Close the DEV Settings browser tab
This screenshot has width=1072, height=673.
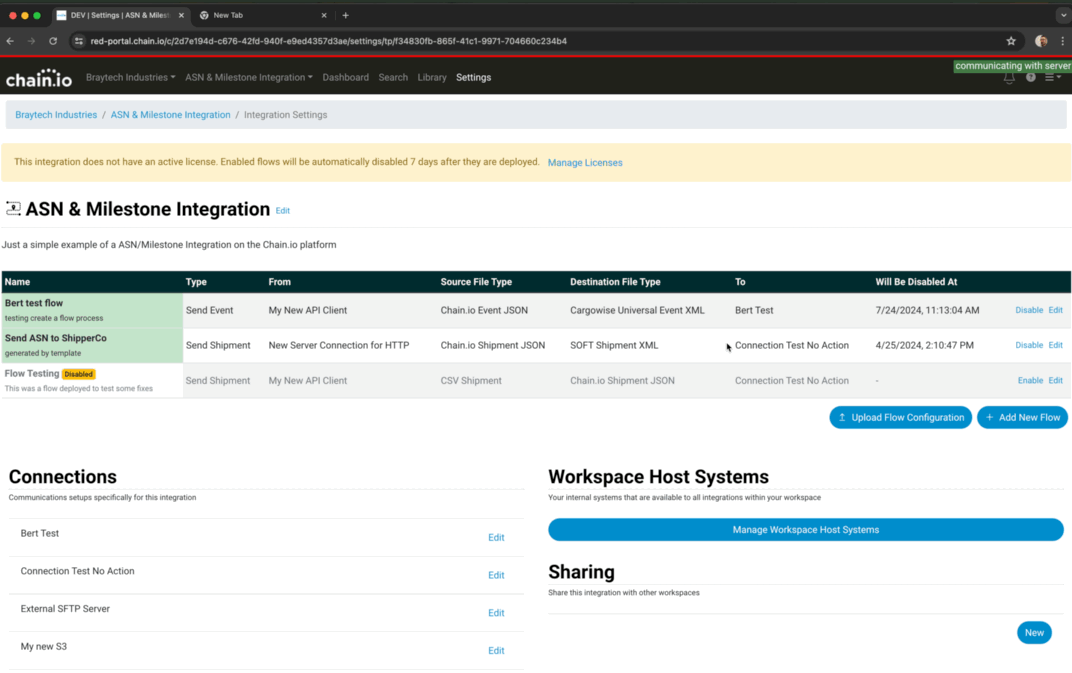181,15
